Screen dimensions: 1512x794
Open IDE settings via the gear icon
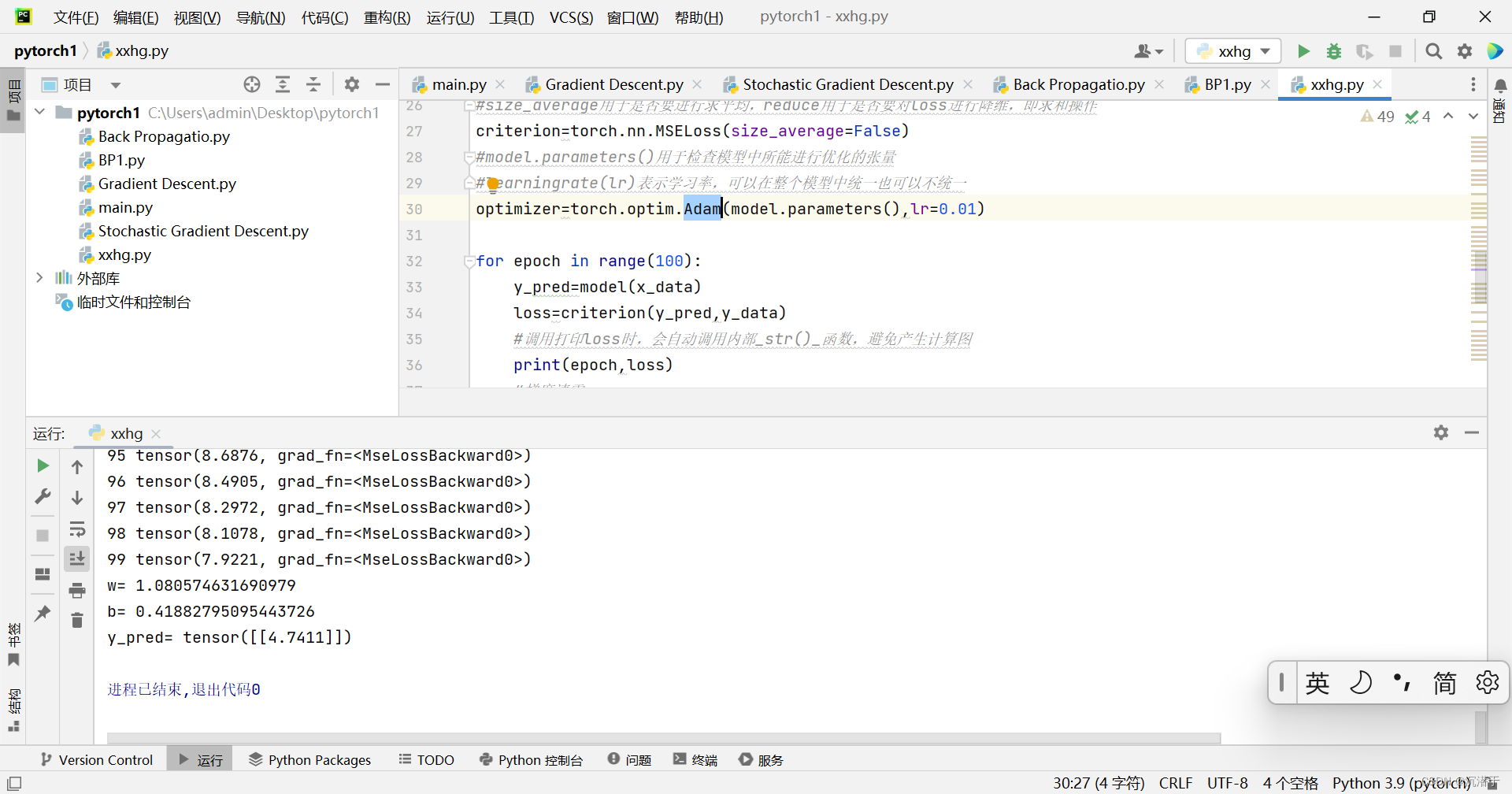coord(1466,50)
